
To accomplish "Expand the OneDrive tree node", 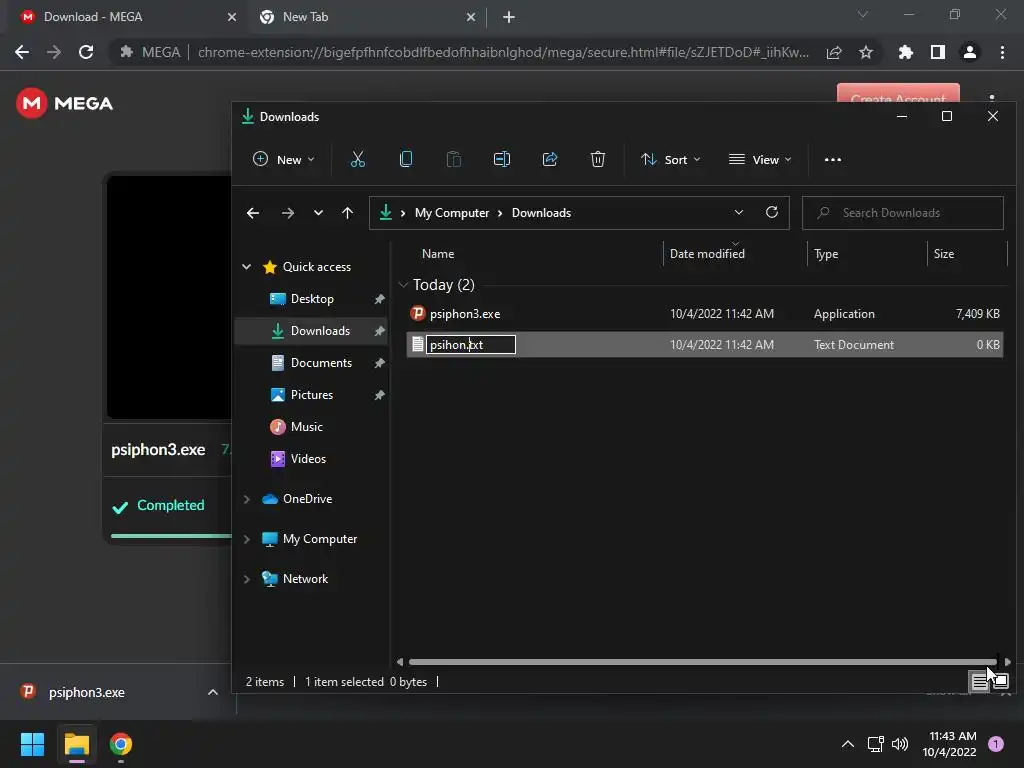I will [246, 499].
